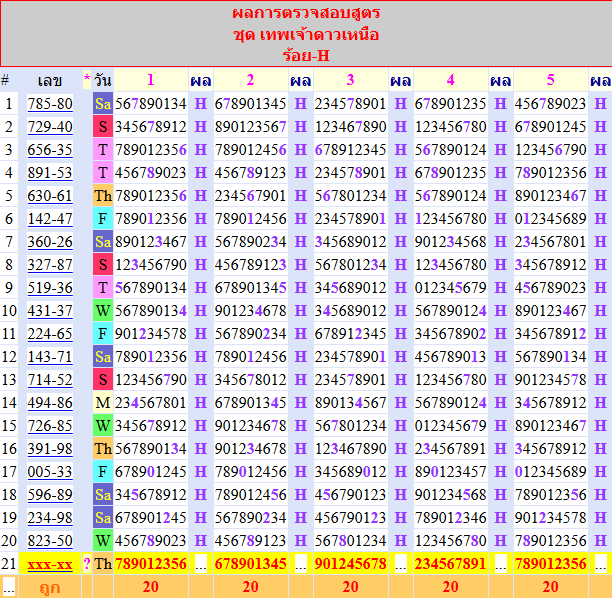This screenshot has height=598, width=612.
Task: Click the orange Th day cell in row 5
Action: coord(103,196)
